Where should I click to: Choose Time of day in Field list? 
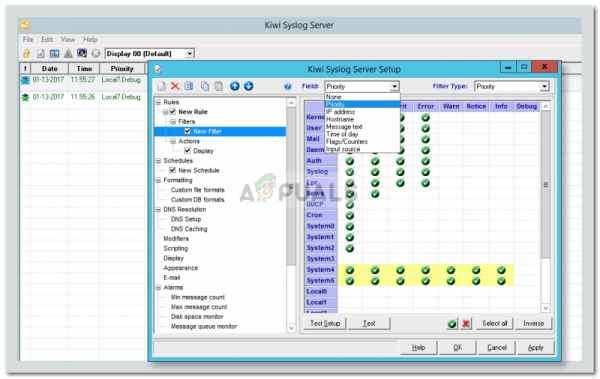coord(363,134)
